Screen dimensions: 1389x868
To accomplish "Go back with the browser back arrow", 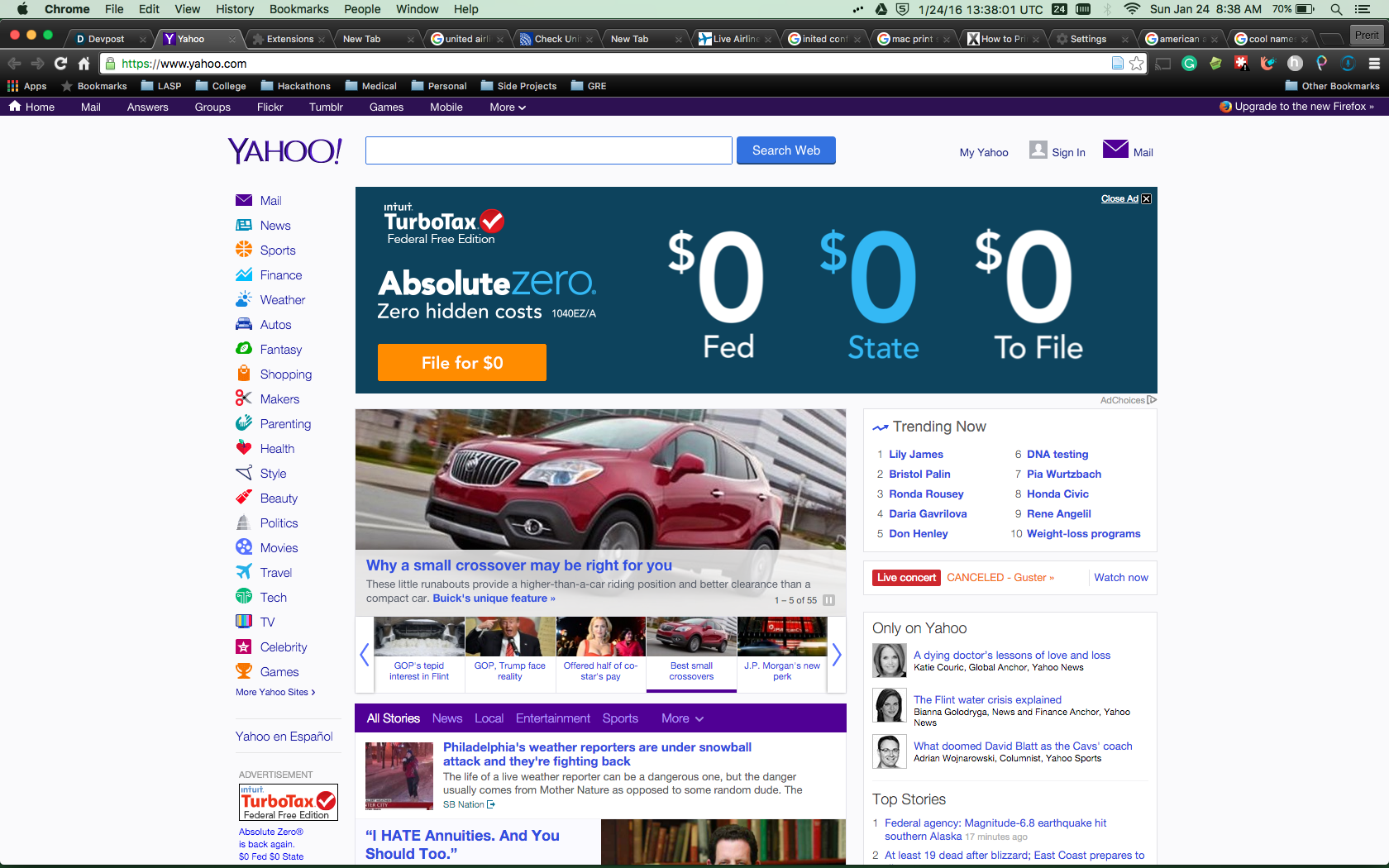I will coord(14,64).
